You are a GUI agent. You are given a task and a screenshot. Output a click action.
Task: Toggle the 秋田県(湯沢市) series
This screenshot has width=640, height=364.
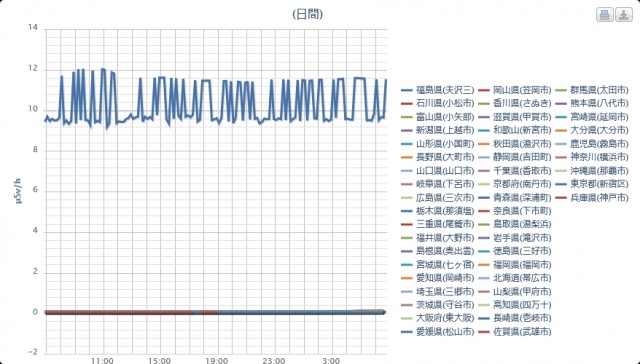pyautogui.click(x=515, y=144)
